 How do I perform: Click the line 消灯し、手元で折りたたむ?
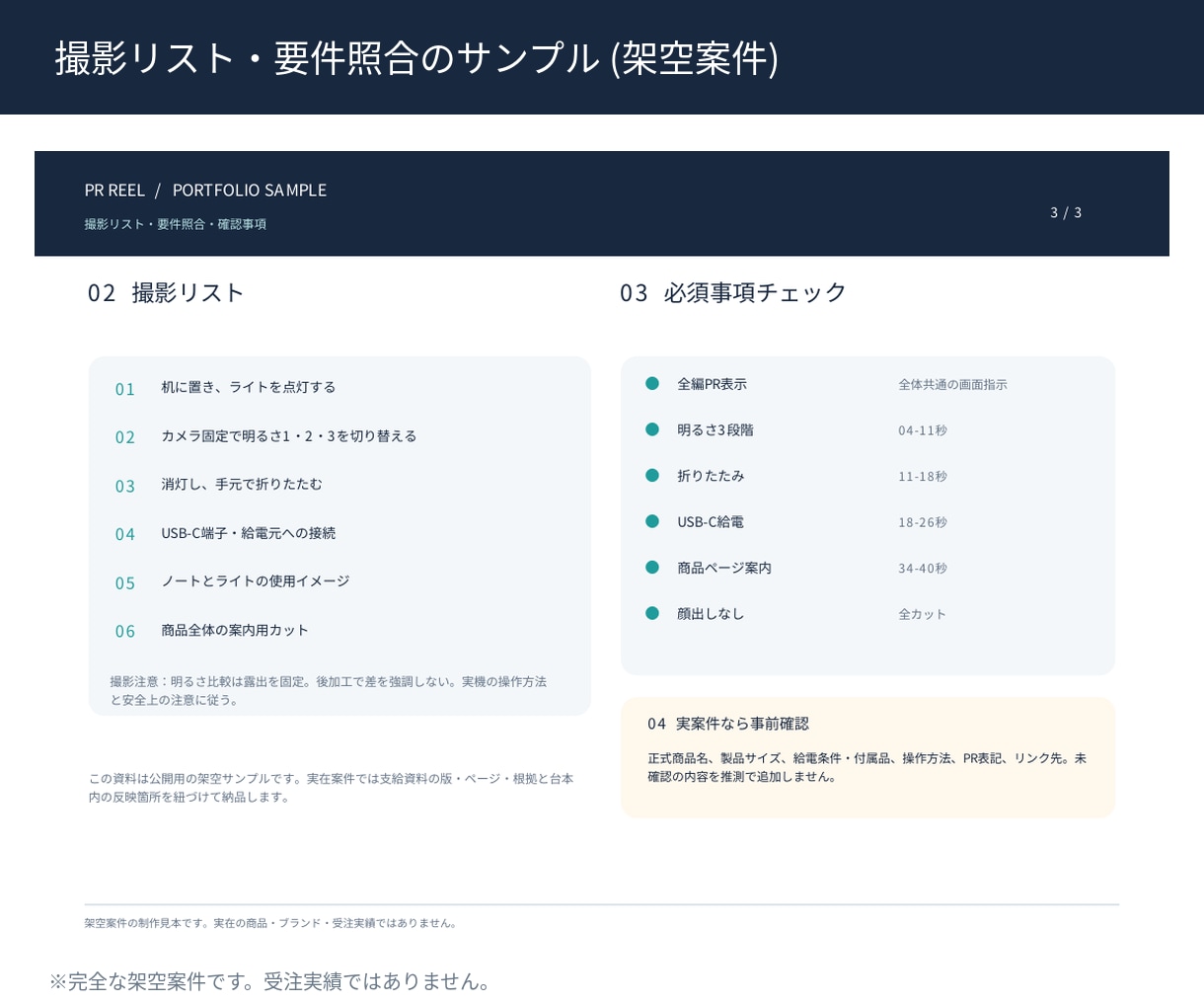pyautogui.click(x=242, y=484)
